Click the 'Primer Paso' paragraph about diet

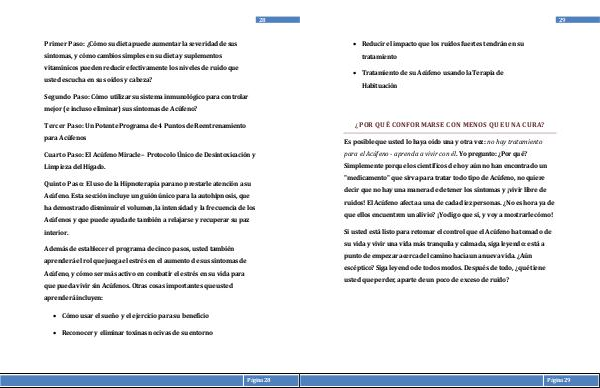(142, 62)
